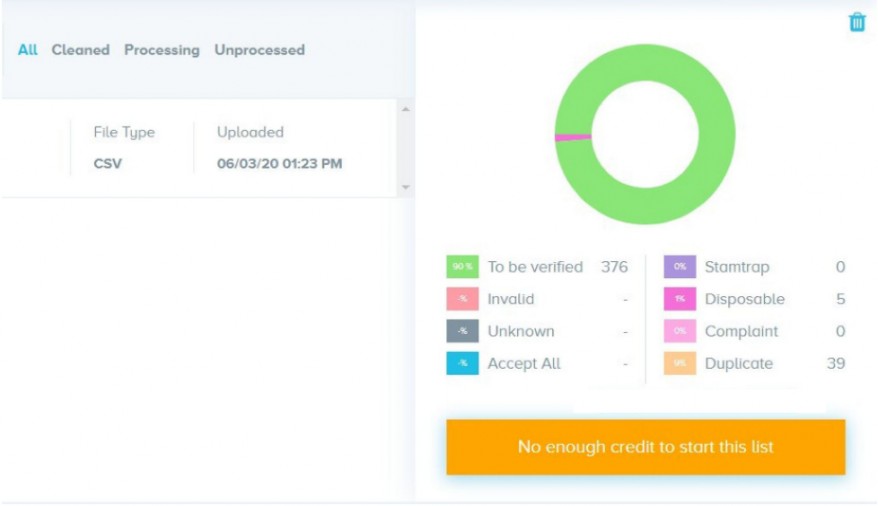The width and height of the screenshot is (878, 506).
Task: Click the pink disposable chart segment
Action: click(573, 137)
